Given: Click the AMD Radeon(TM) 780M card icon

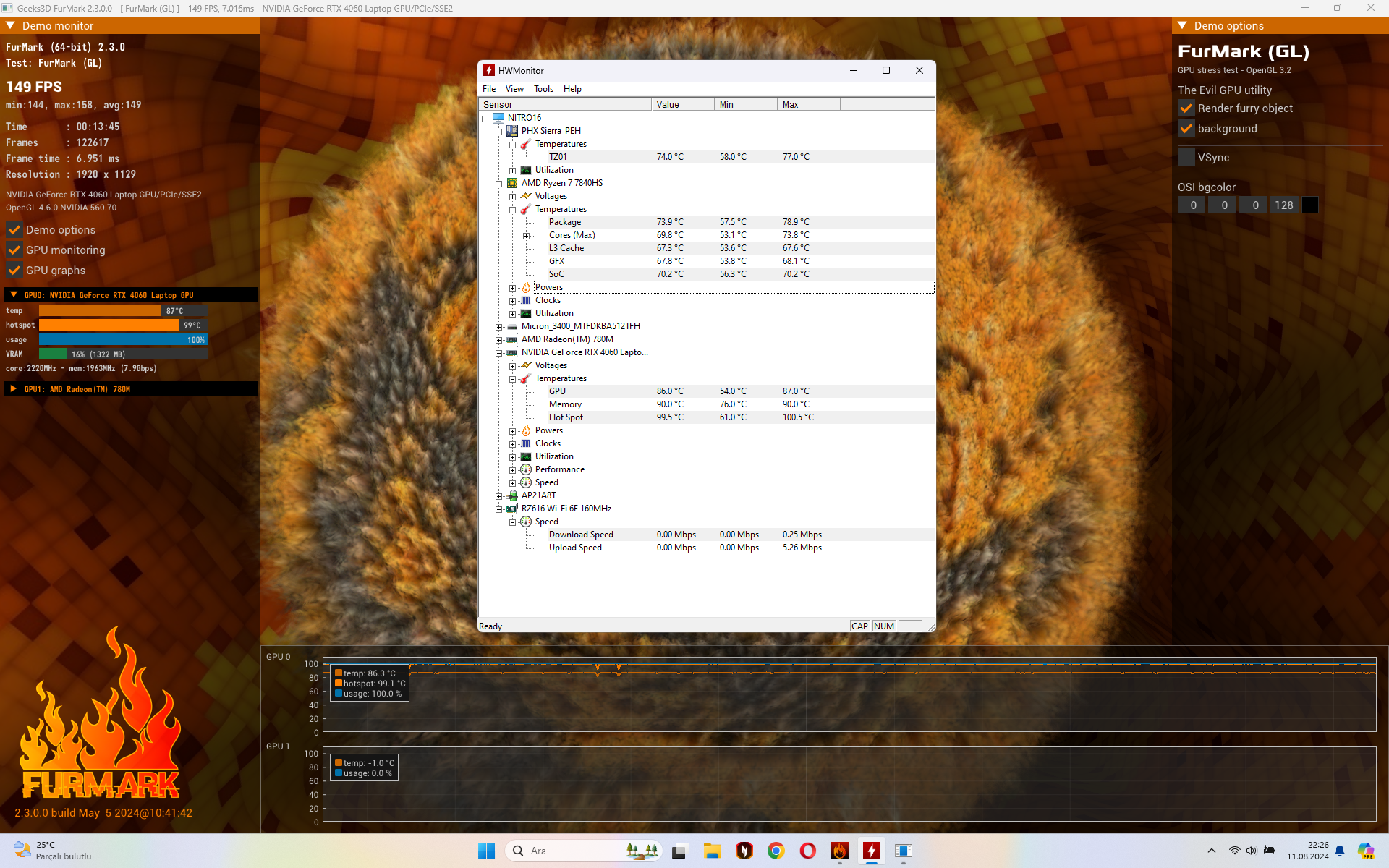Looking at the screenshot, I should pyautogui.click(x=512, y=339).
